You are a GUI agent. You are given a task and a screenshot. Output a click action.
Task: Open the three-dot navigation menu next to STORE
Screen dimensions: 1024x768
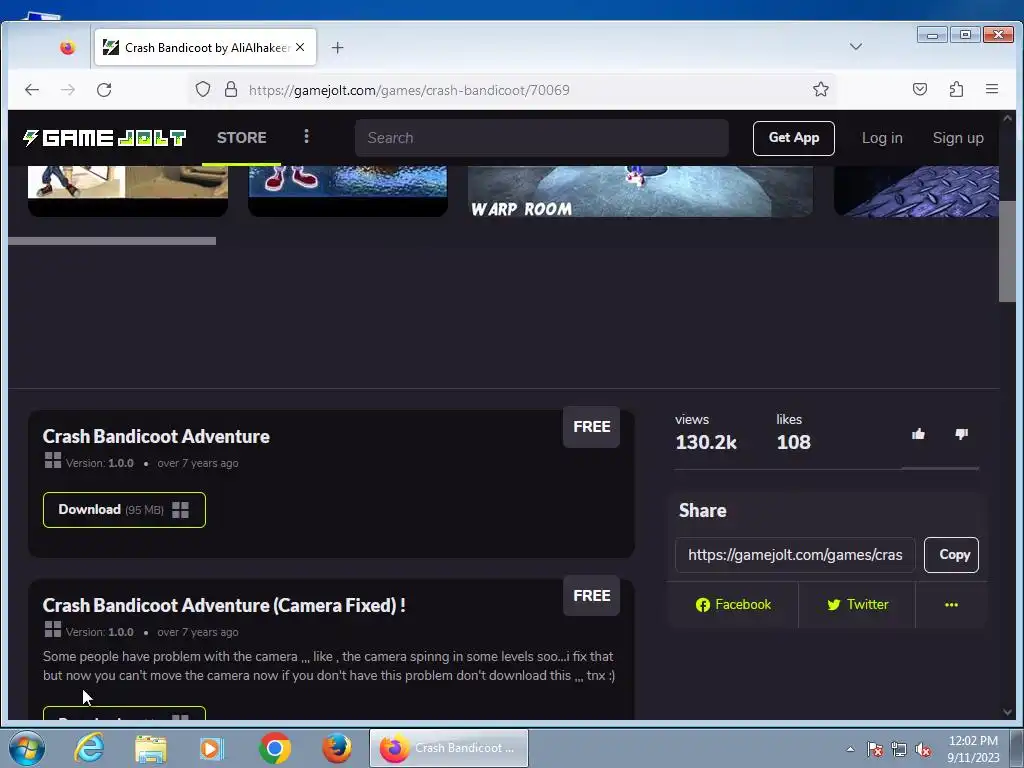click(306, 136)
